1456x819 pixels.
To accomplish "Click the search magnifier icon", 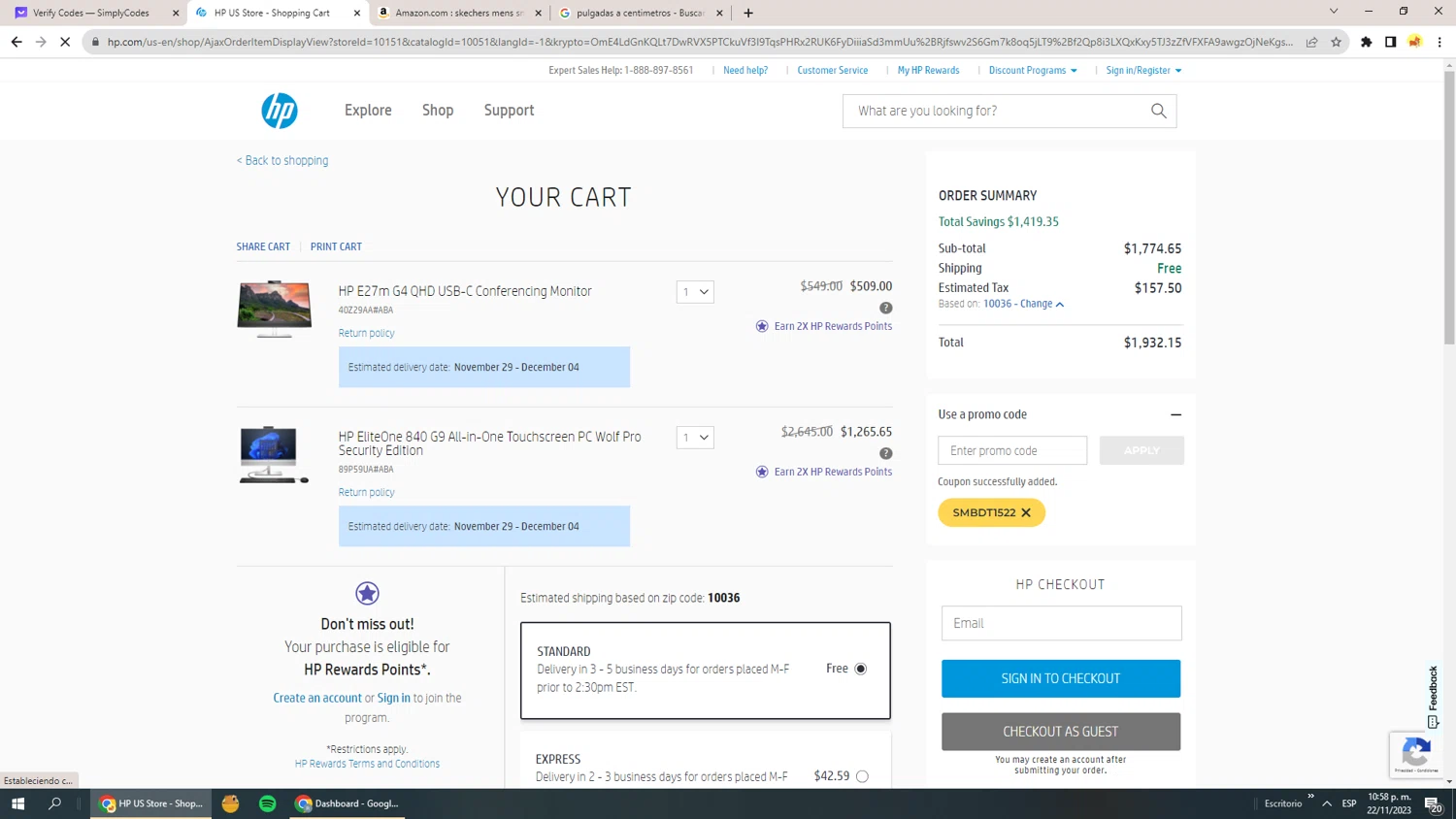I will coord(1158,111).
